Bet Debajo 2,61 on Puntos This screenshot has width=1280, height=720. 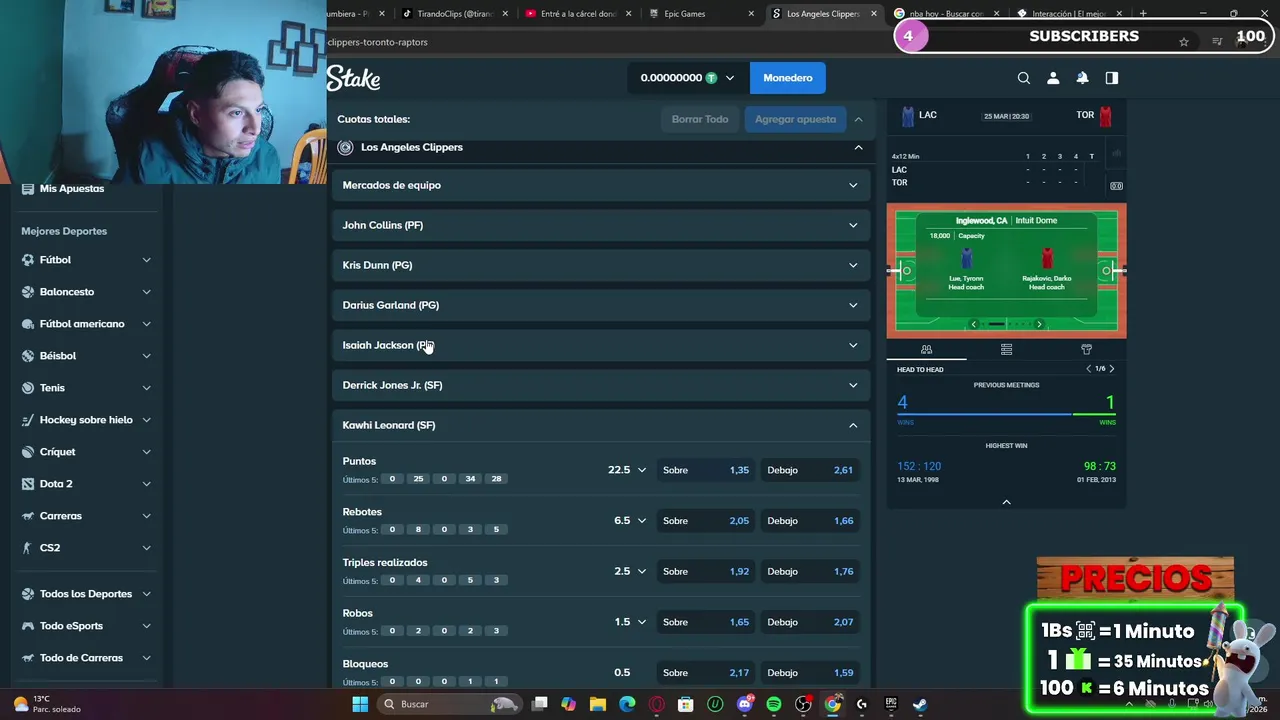810,470
